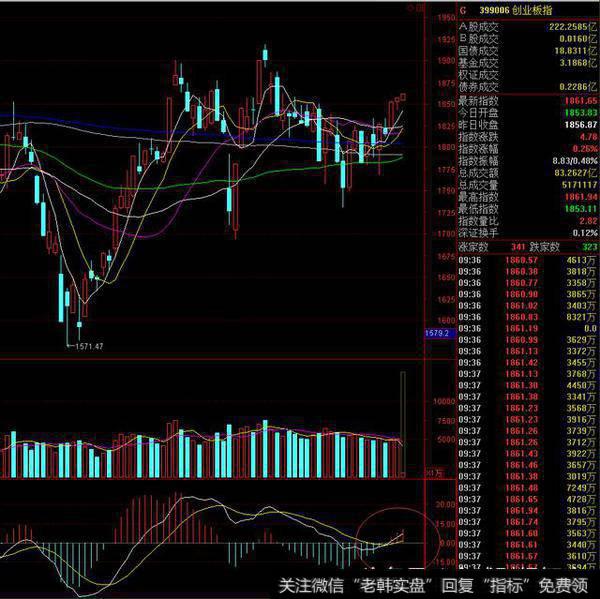Click the 深证换手 value 0.12%
600x599 pixels.
pos(585,232)
